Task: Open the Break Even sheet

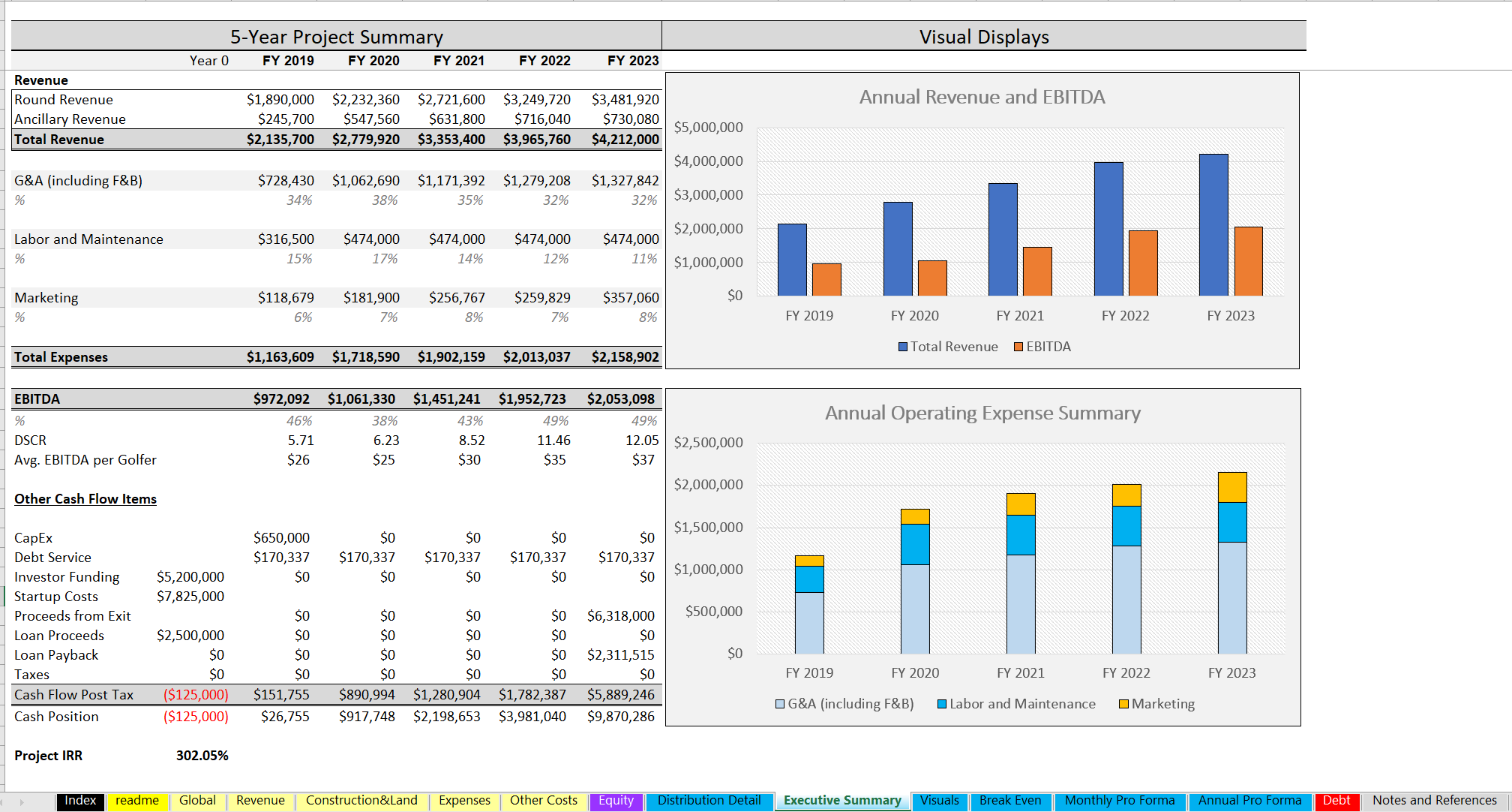Action: 1010,801
